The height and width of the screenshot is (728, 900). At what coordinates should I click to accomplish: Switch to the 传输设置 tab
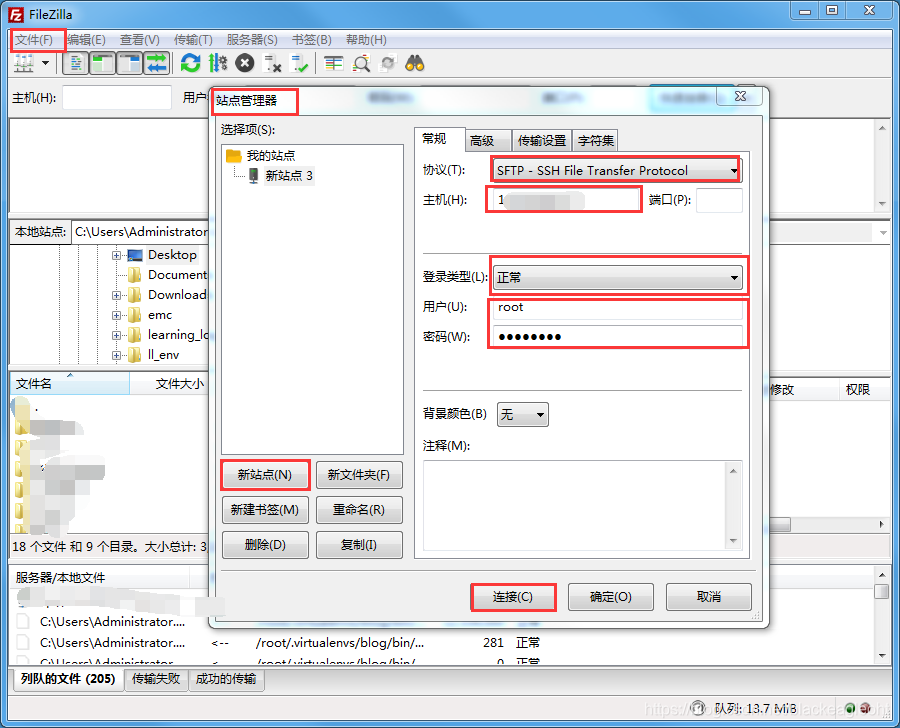coord(542,141)
